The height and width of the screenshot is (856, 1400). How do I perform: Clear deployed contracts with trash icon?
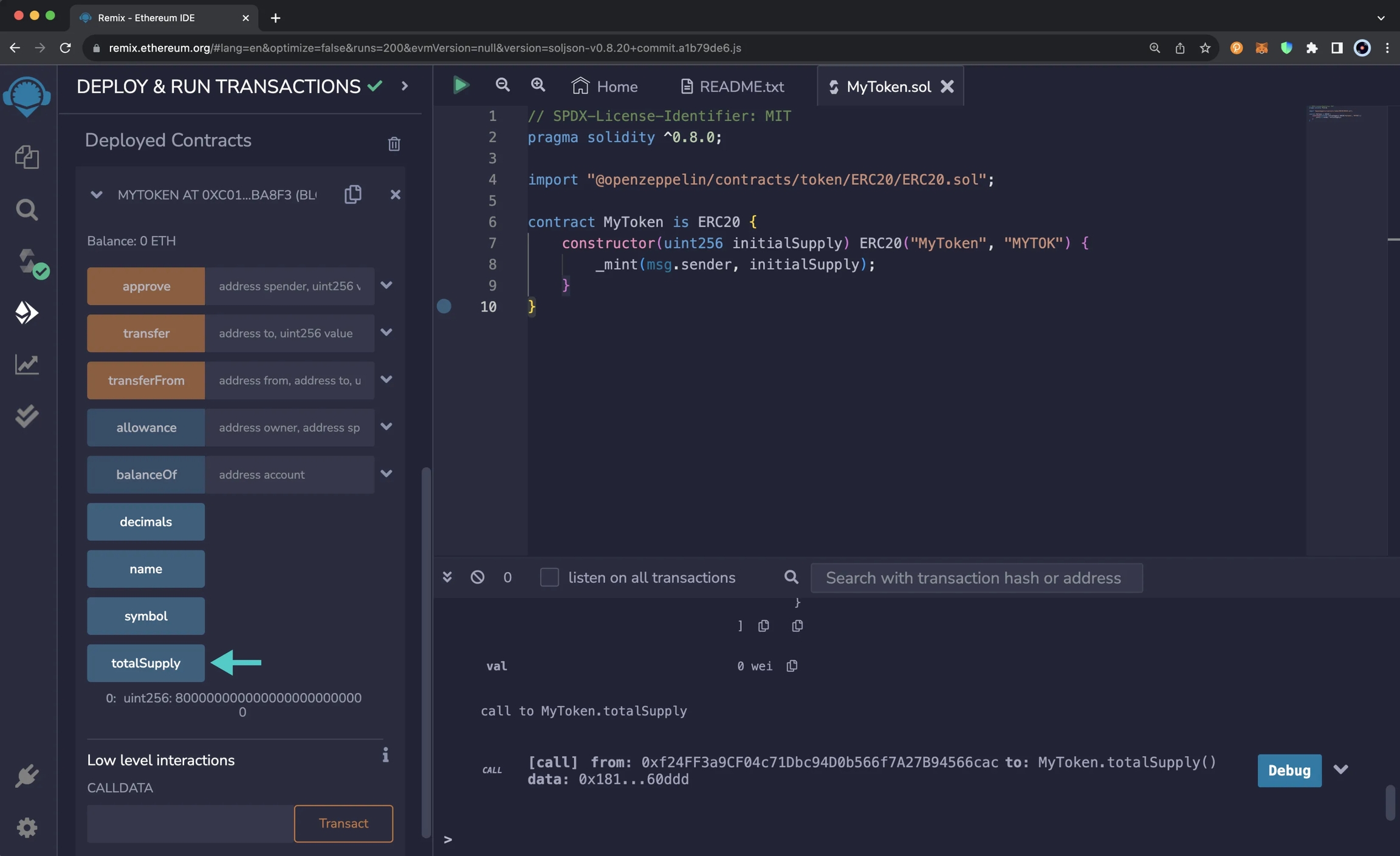[394, 143]
